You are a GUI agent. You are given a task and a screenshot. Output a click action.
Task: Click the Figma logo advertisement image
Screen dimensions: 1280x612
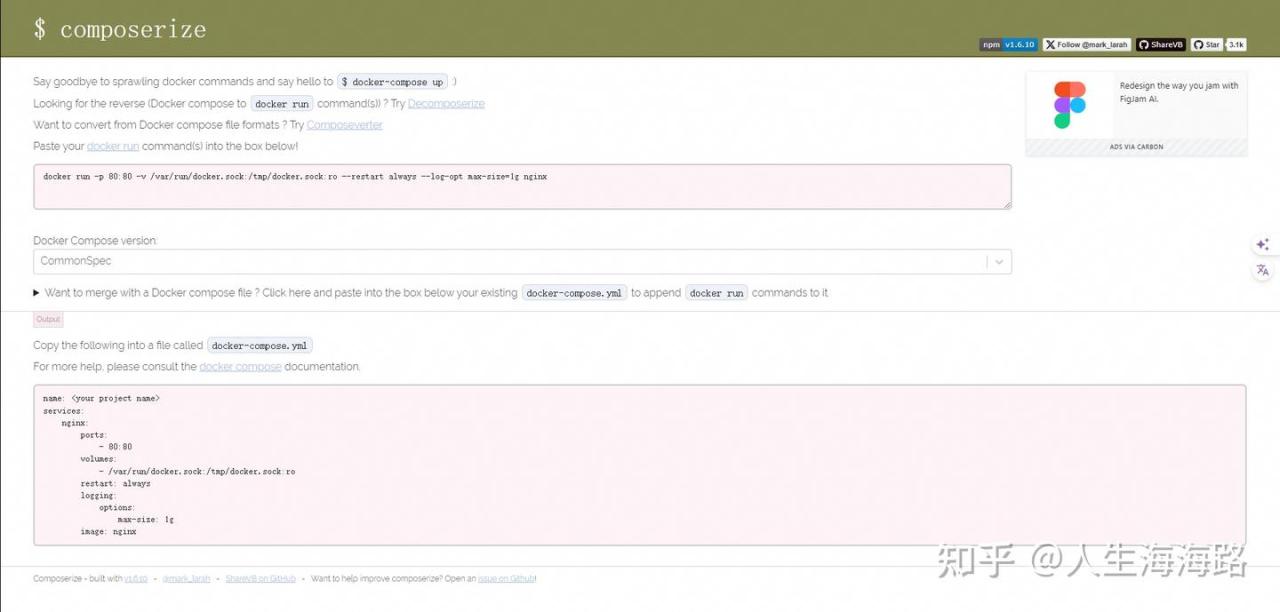point(1069,105)
